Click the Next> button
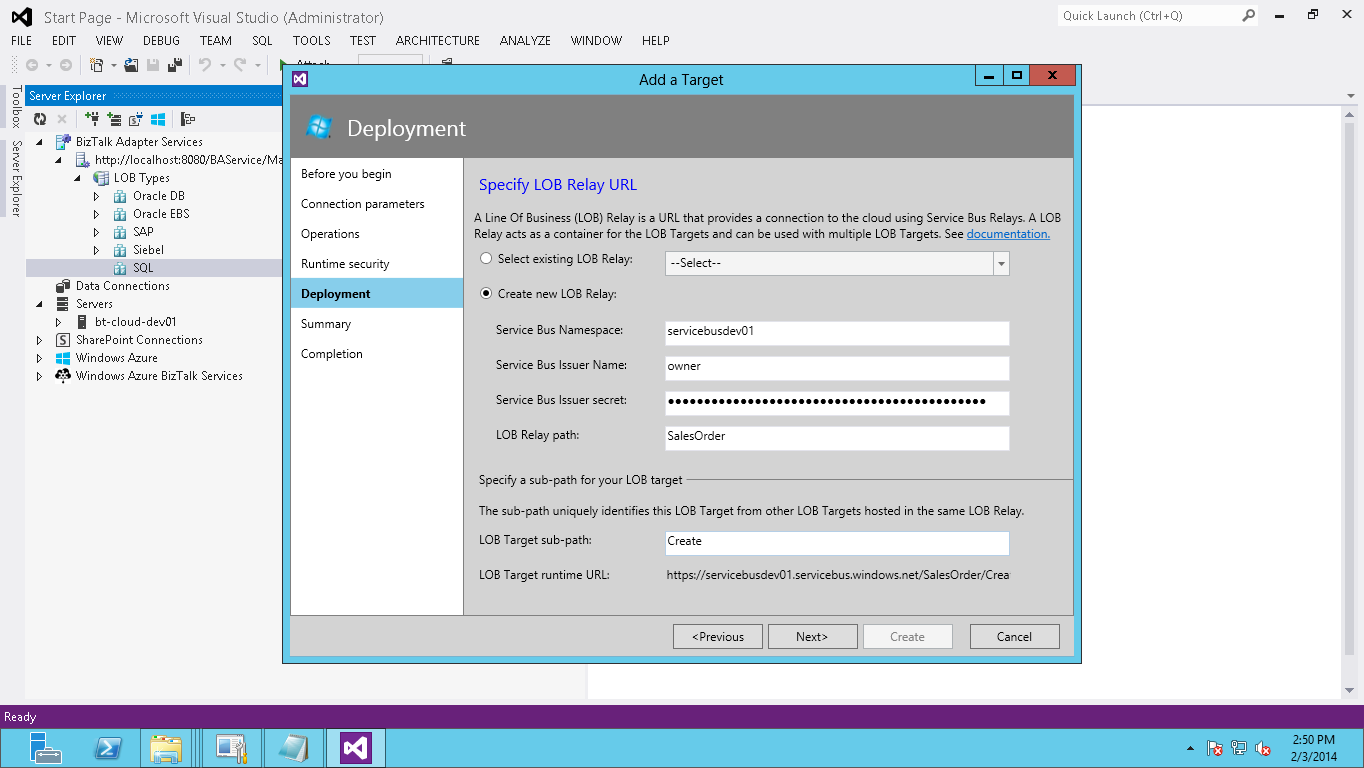 pyautogui.click(x=812, y=637)
